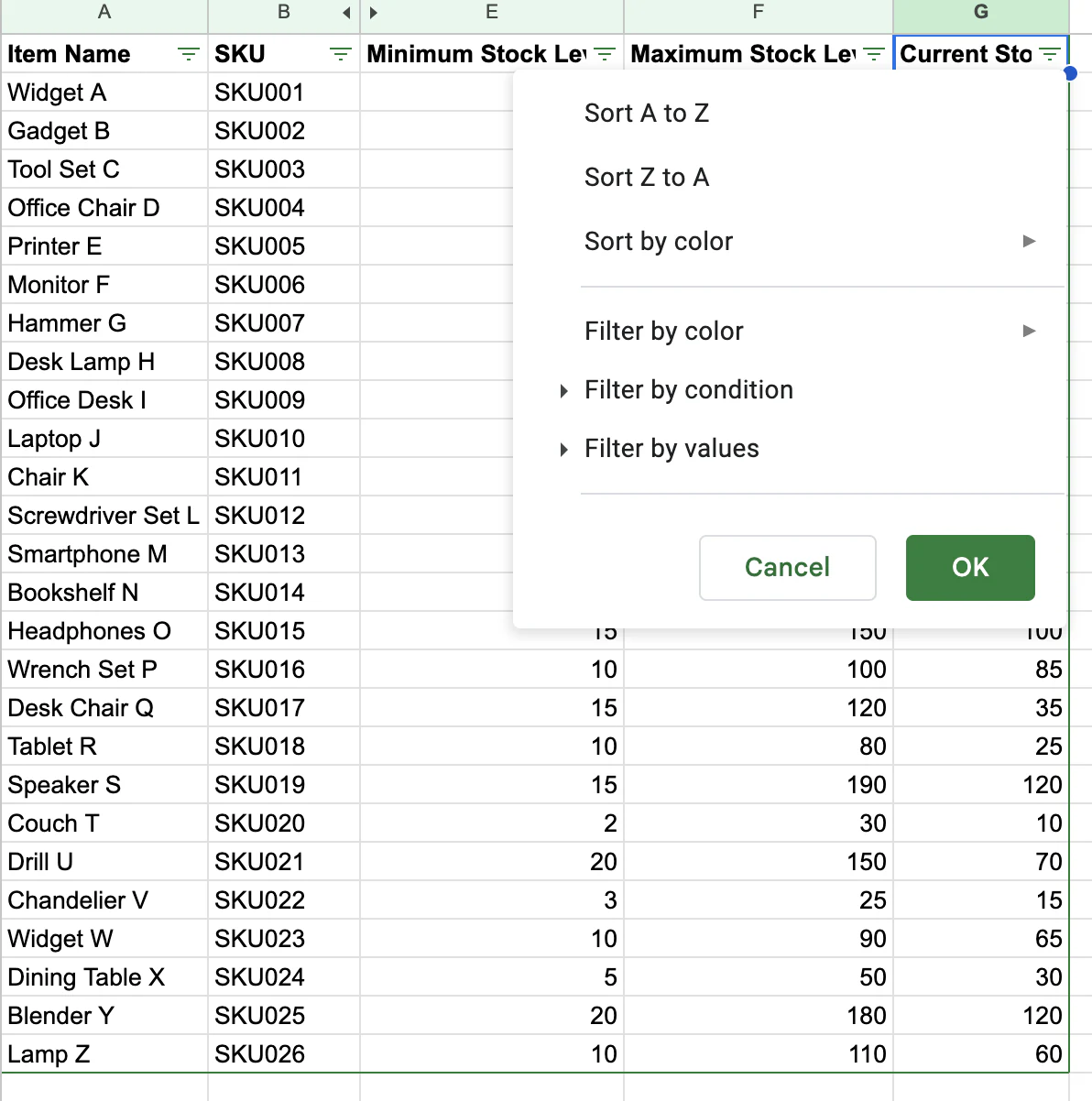Screen dimensions: 1092x1101
Task: Select the SKU026 cell
Action: (x=284, y=1054)
